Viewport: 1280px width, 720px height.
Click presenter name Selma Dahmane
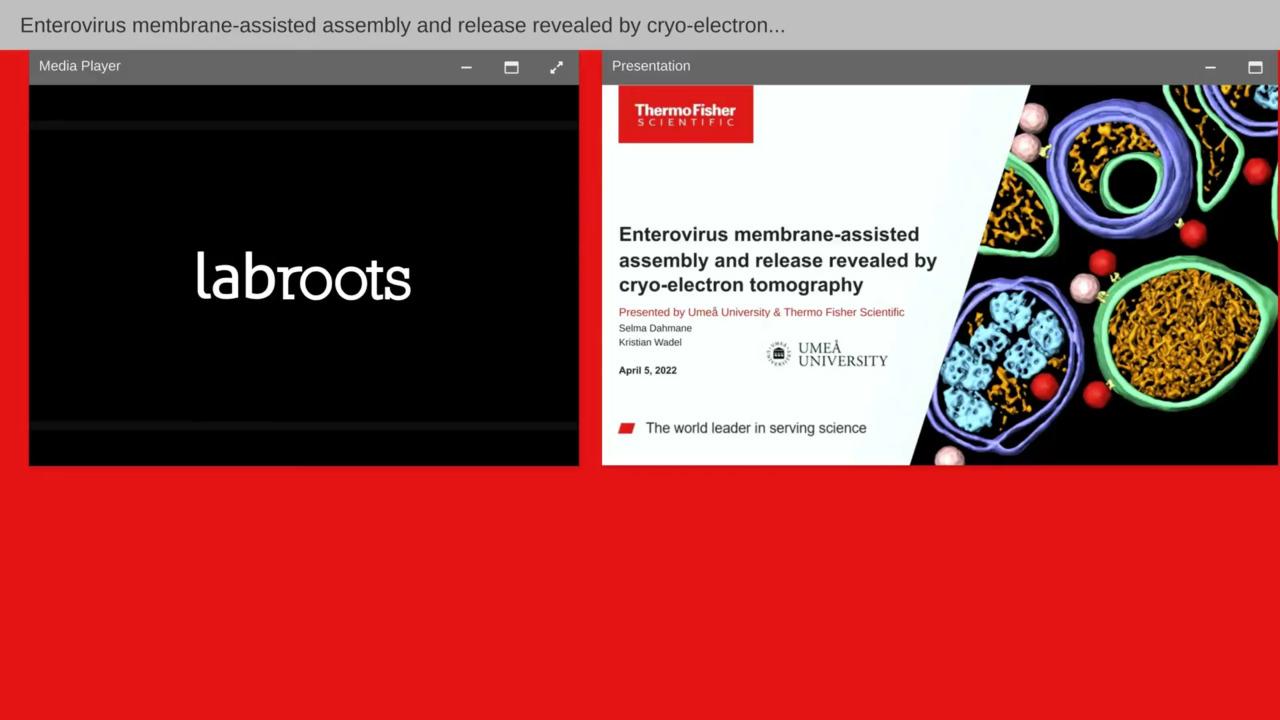click(x=655, y=328)
